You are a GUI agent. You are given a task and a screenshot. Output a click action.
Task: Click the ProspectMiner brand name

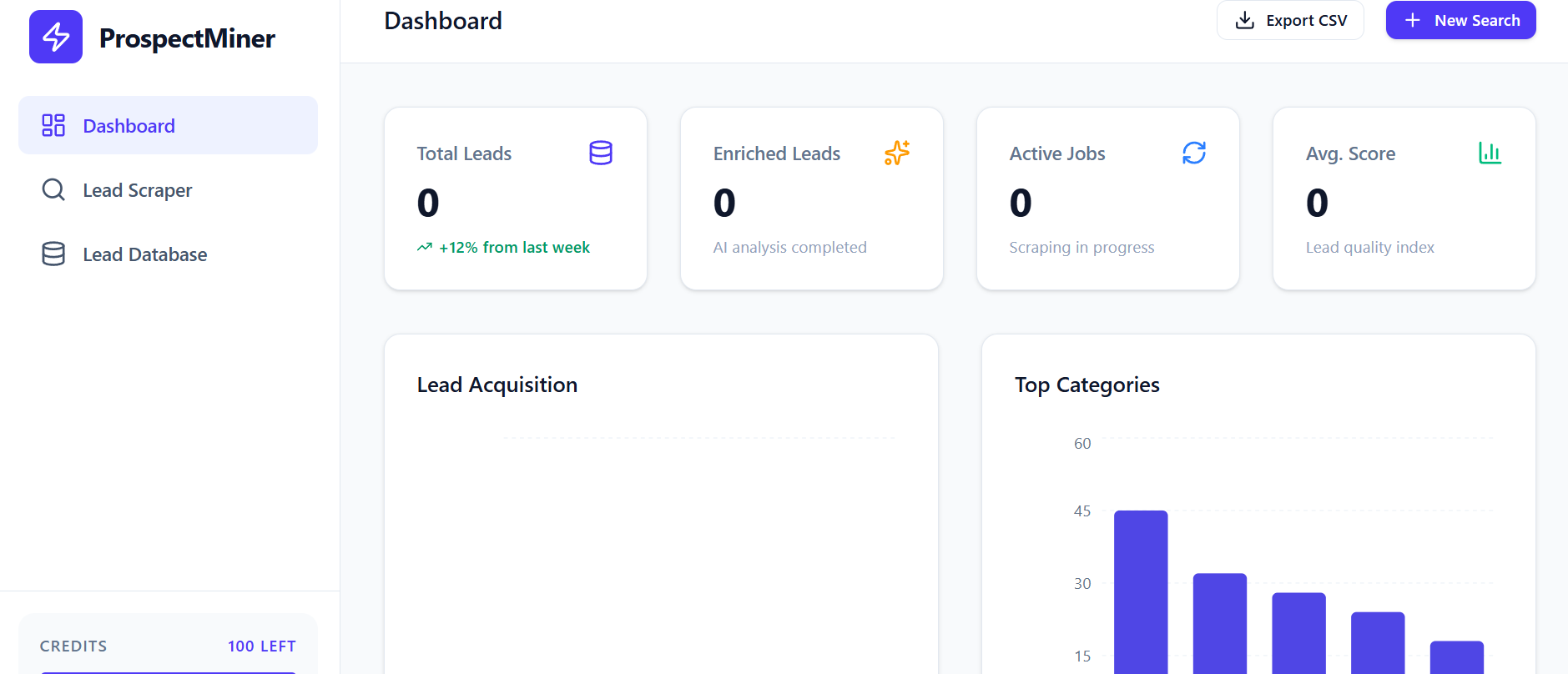click(187, 38)
